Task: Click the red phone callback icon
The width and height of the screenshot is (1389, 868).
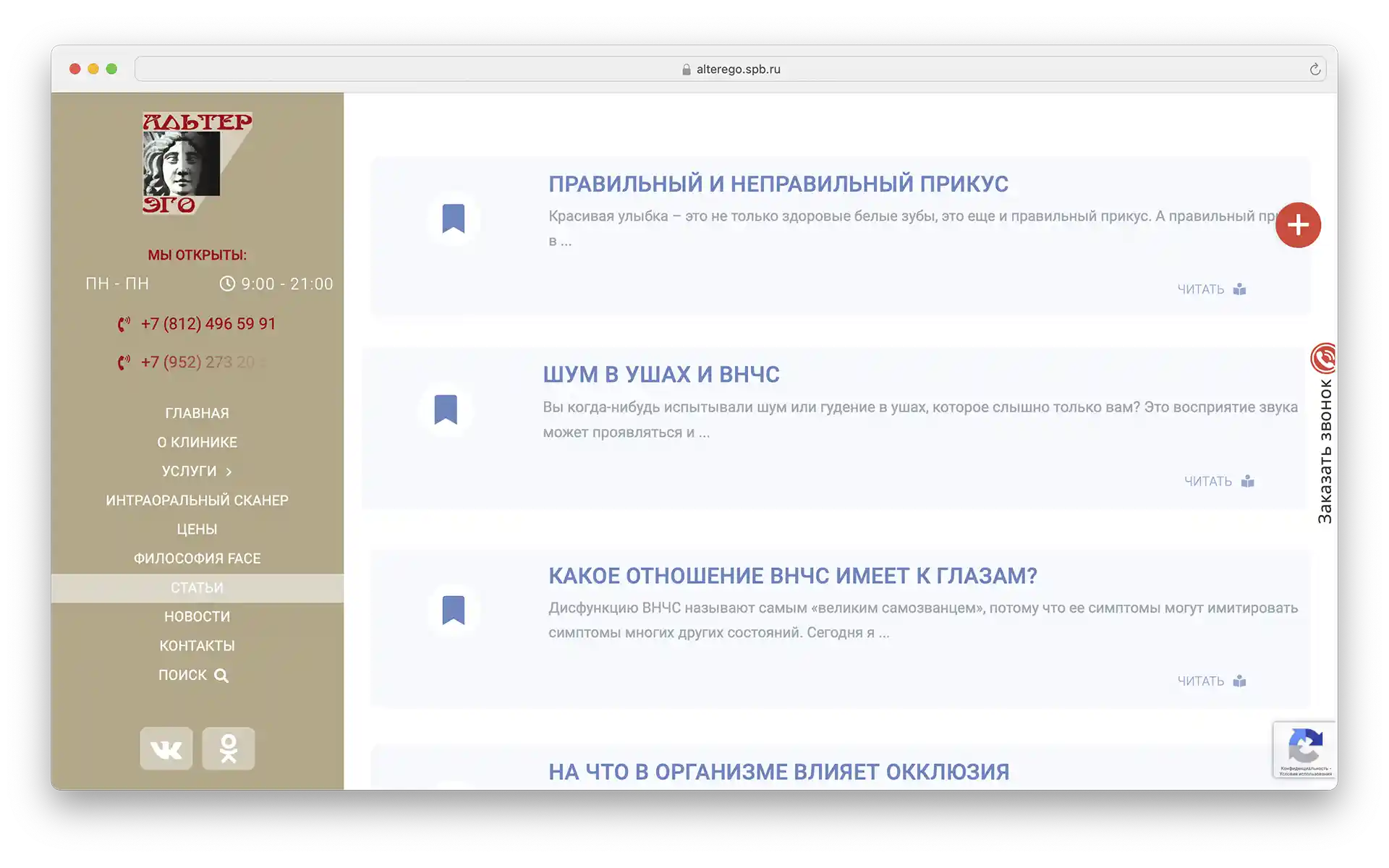Action: click(1323, 357)
